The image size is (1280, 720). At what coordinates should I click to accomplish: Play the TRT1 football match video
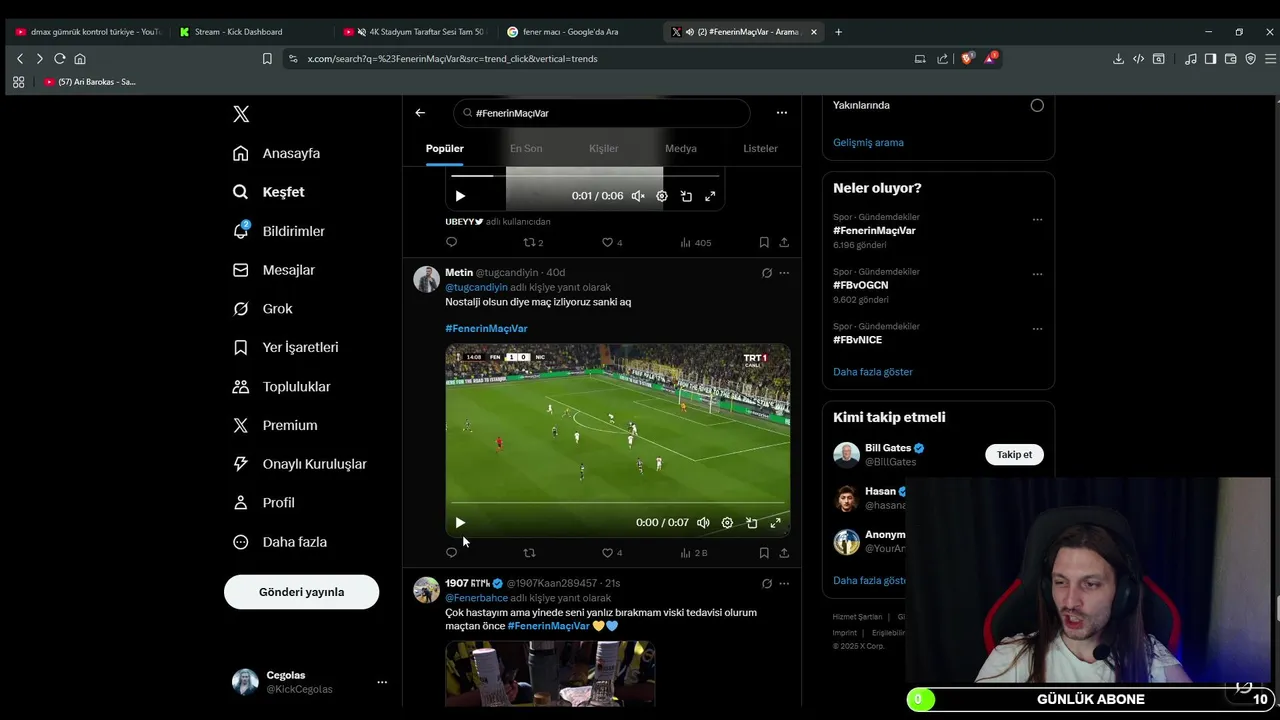pyautogui.click(x=460, y=523)
